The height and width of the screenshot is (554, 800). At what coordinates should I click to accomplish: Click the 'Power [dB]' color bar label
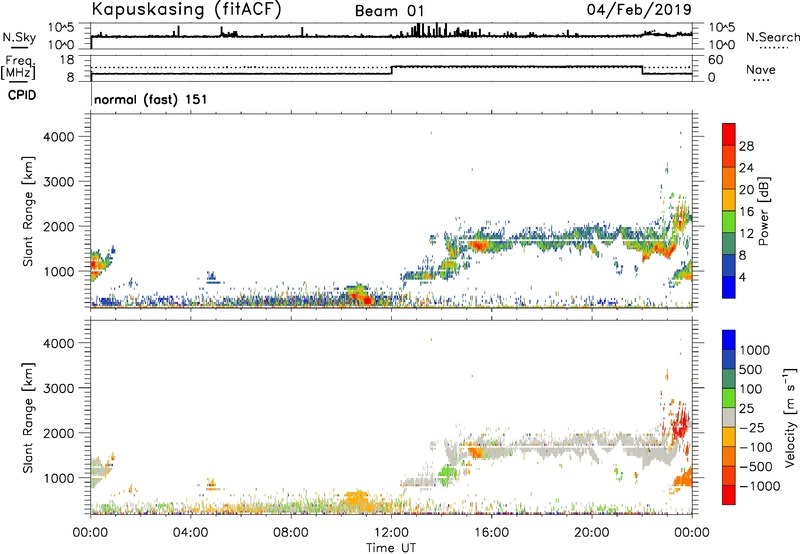pos(763,212)
